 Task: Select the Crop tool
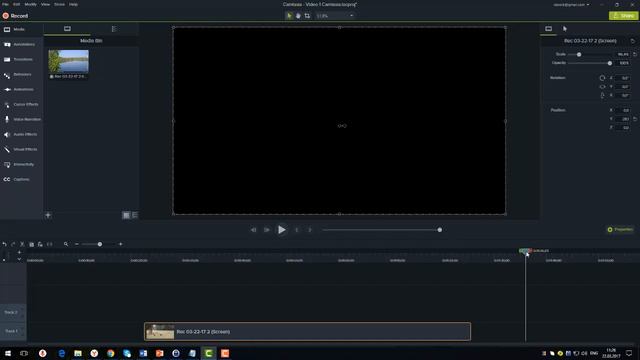[x=307, y=16]
